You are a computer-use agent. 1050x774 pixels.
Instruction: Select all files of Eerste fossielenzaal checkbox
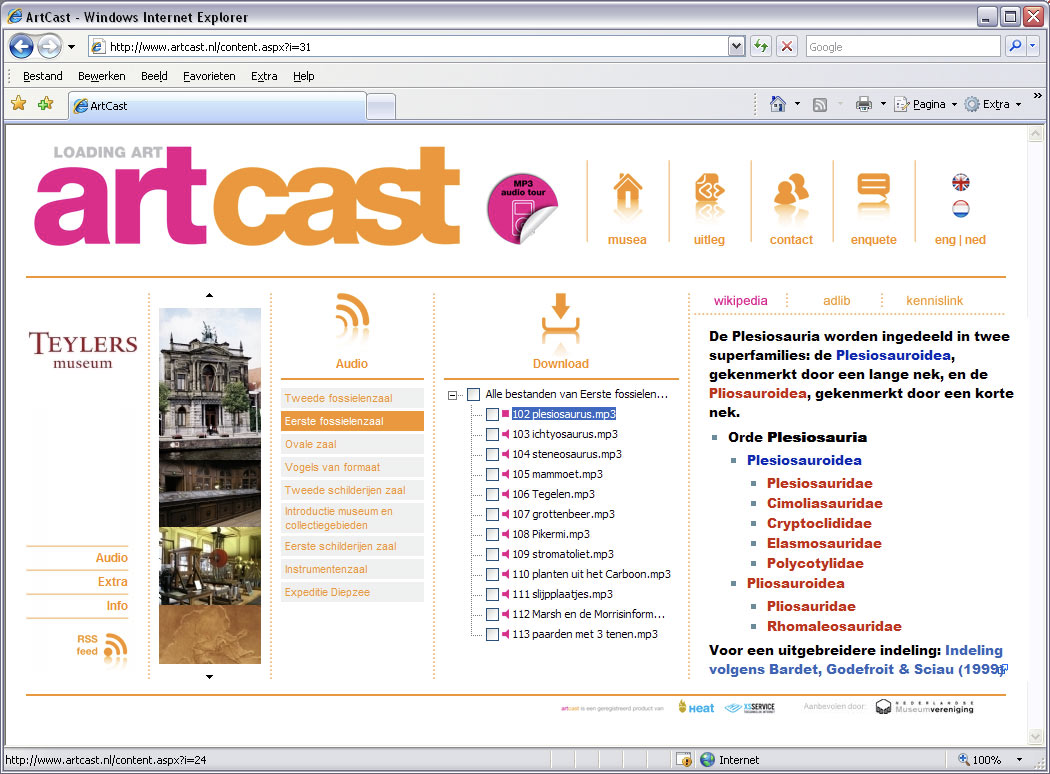point(473,395)
